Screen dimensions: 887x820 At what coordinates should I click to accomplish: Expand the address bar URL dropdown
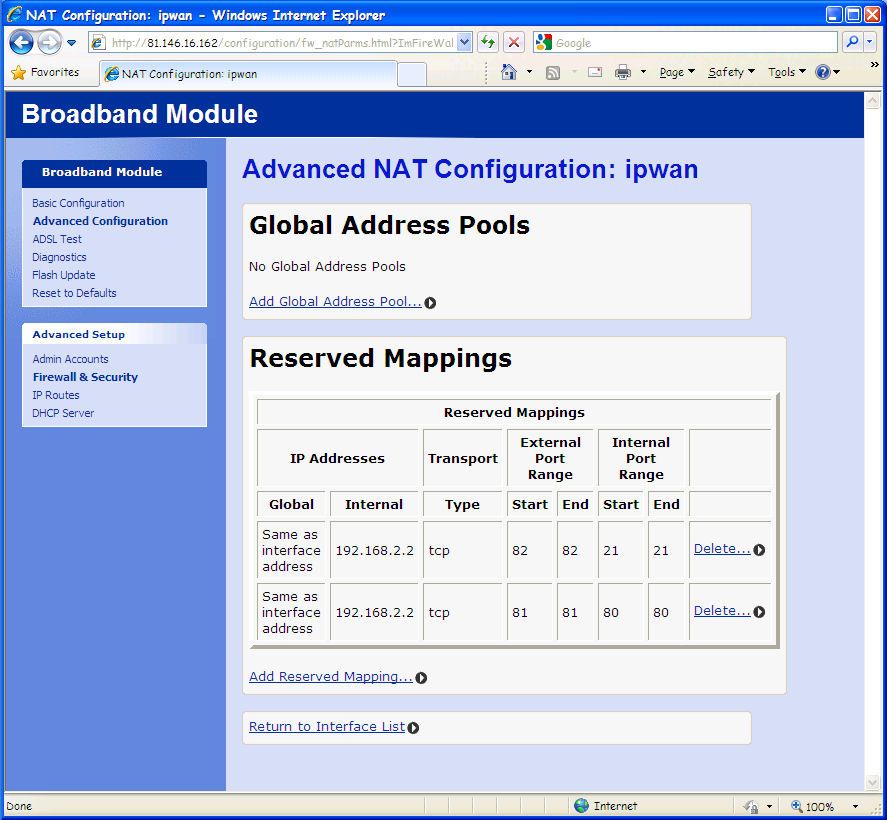coord(464,43)
